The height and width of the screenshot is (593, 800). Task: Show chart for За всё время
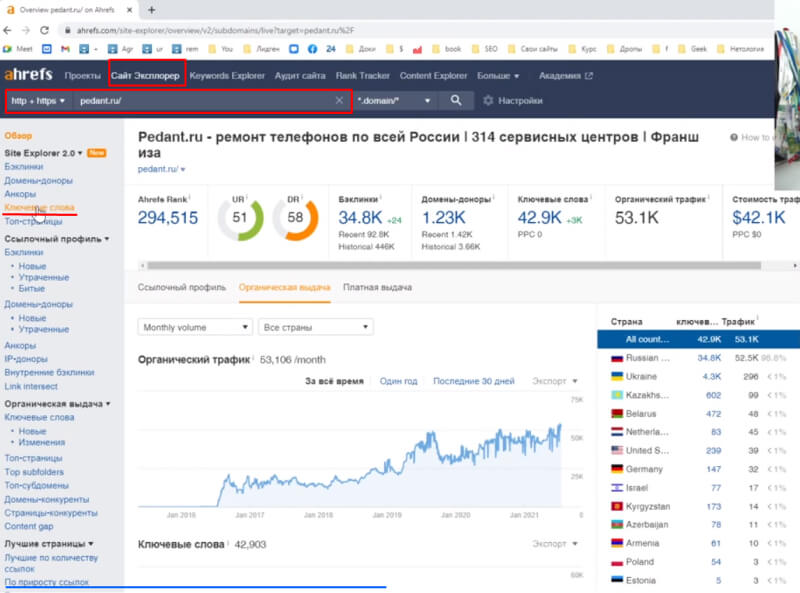point(334,381)
